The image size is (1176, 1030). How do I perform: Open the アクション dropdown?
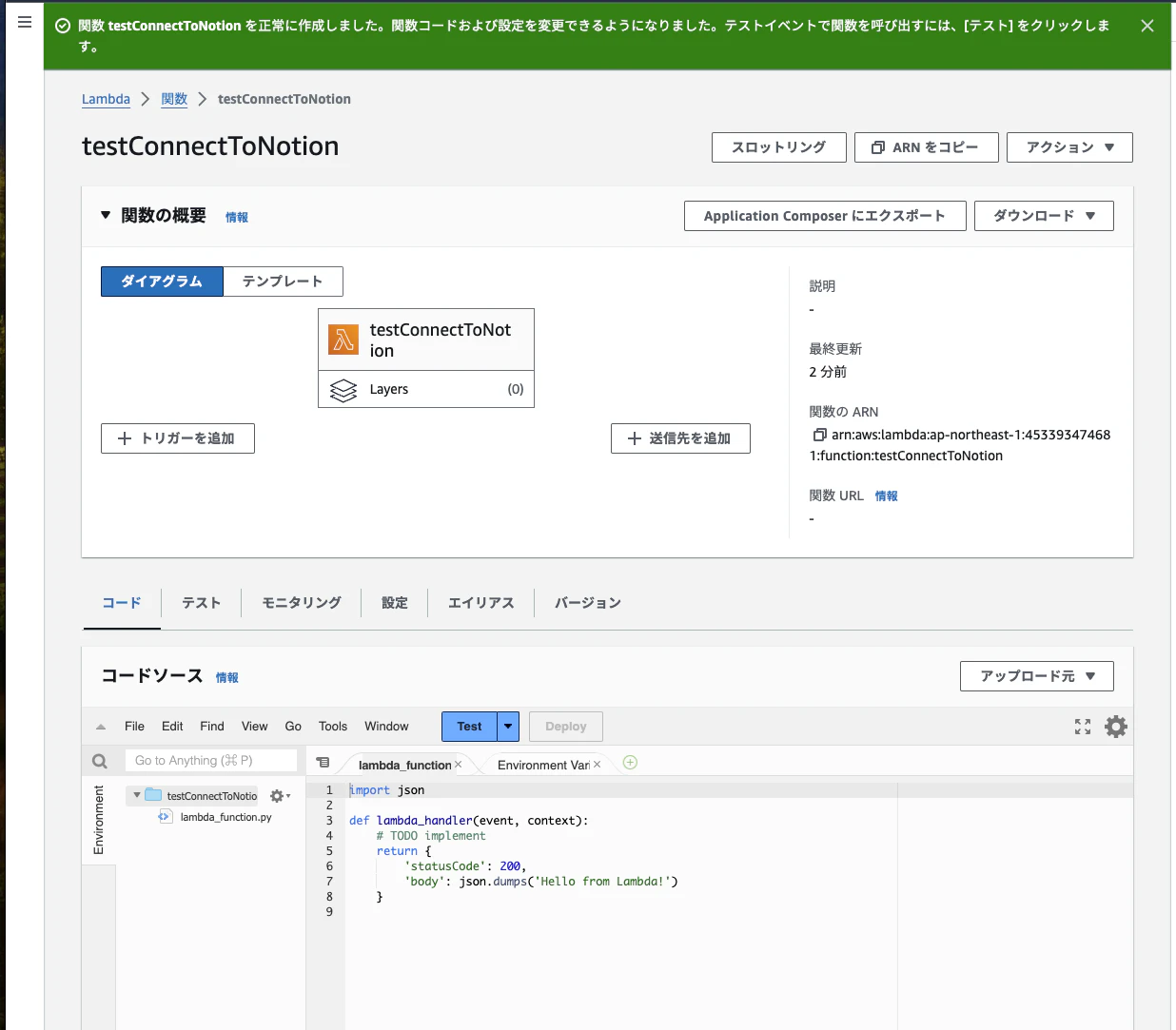1069,147
